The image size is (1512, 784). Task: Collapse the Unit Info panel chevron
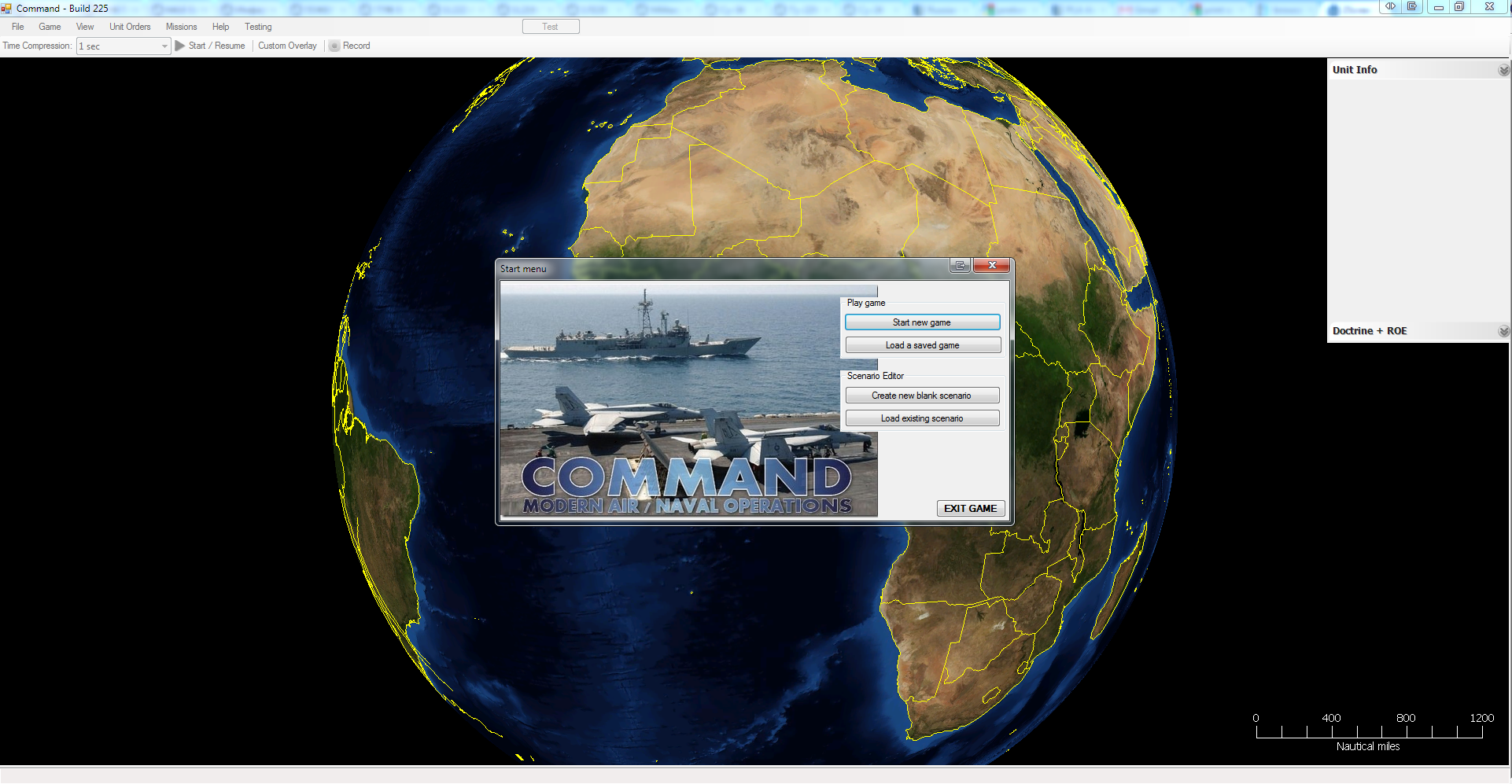tap(1503, 70)
